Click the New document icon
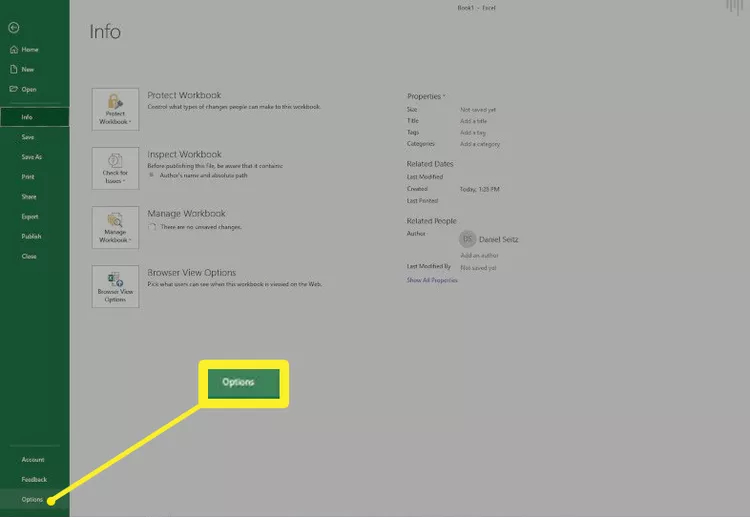This screenshot has height=517, width=750. 14,69
